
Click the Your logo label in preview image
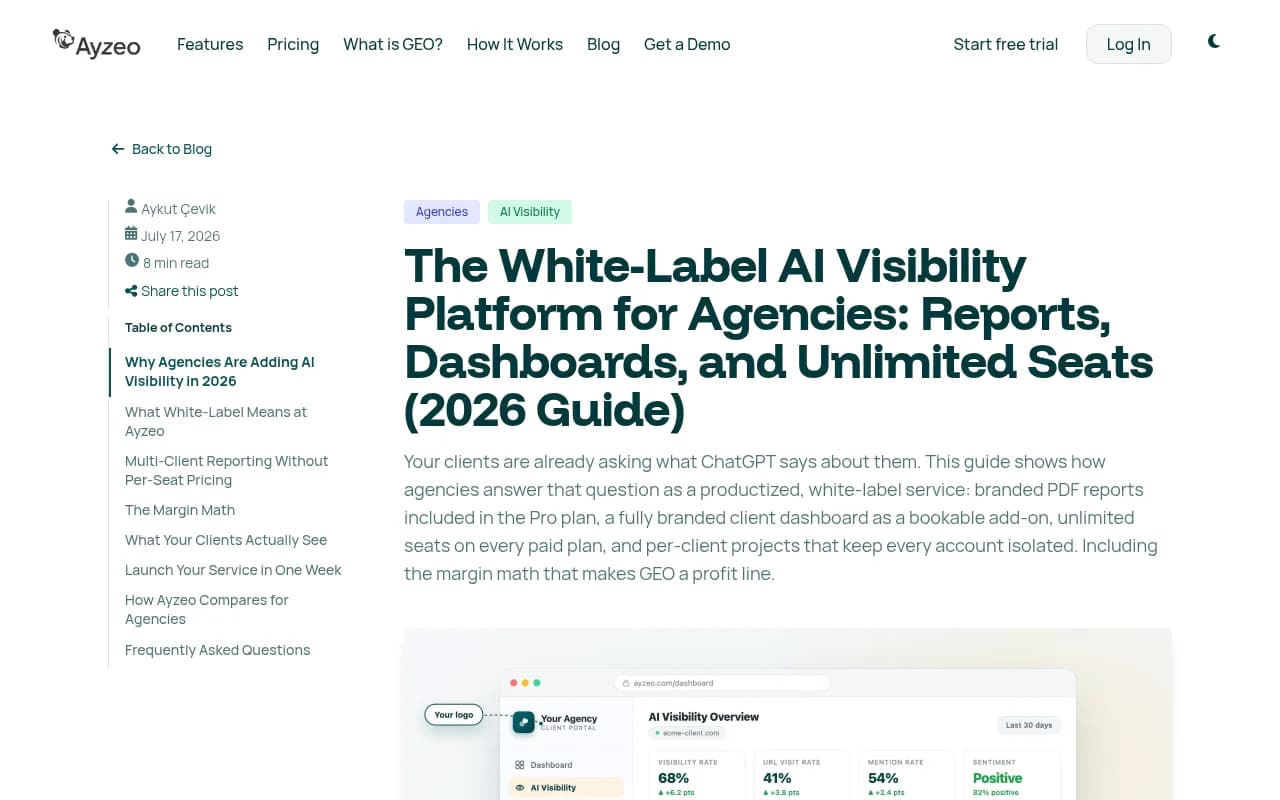coord(454,715)
